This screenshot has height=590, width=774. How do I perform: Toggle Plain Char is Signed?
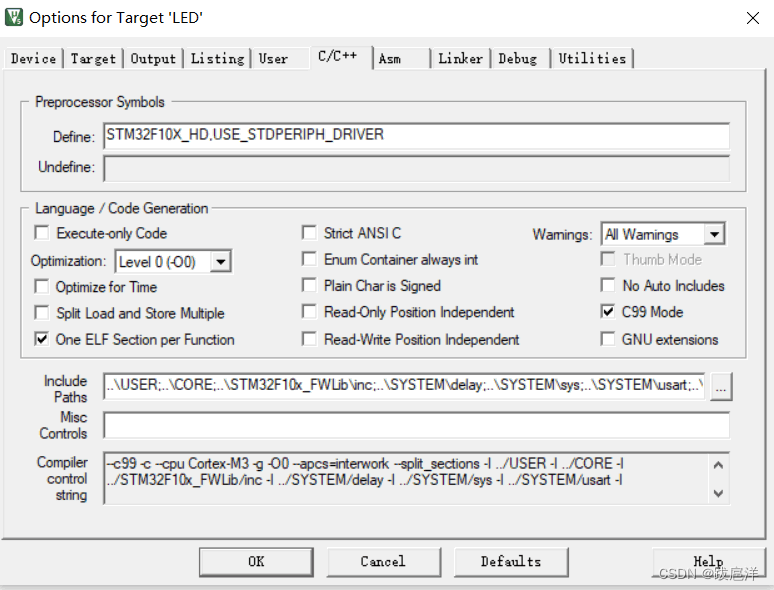click(309, 285)
